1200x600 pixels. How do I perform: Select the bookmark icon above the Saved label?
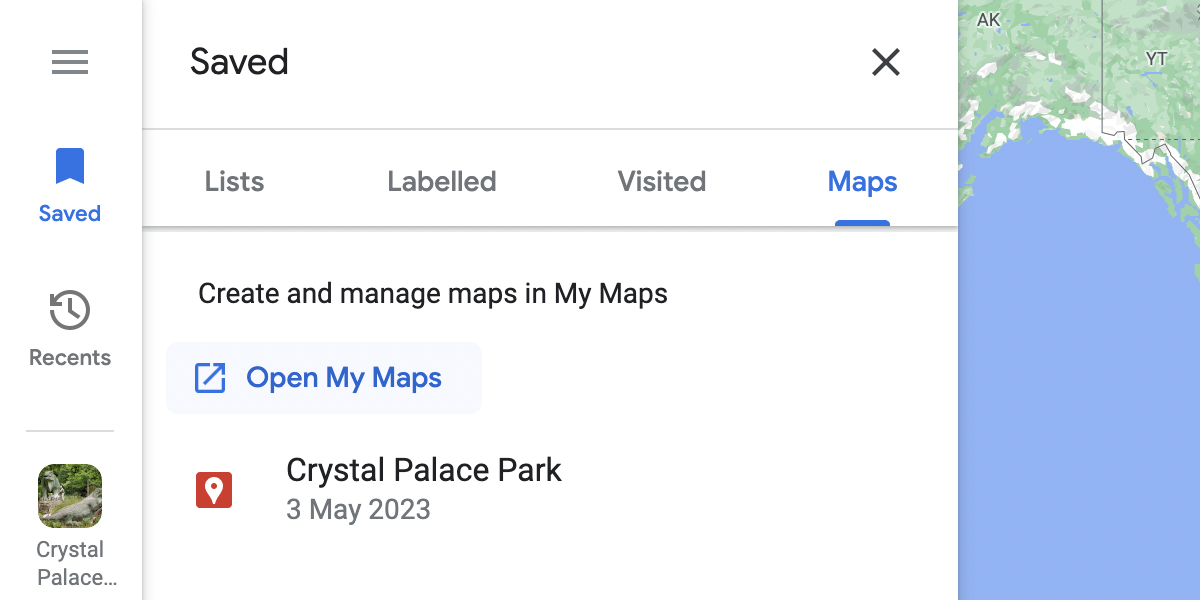point(69,166)
